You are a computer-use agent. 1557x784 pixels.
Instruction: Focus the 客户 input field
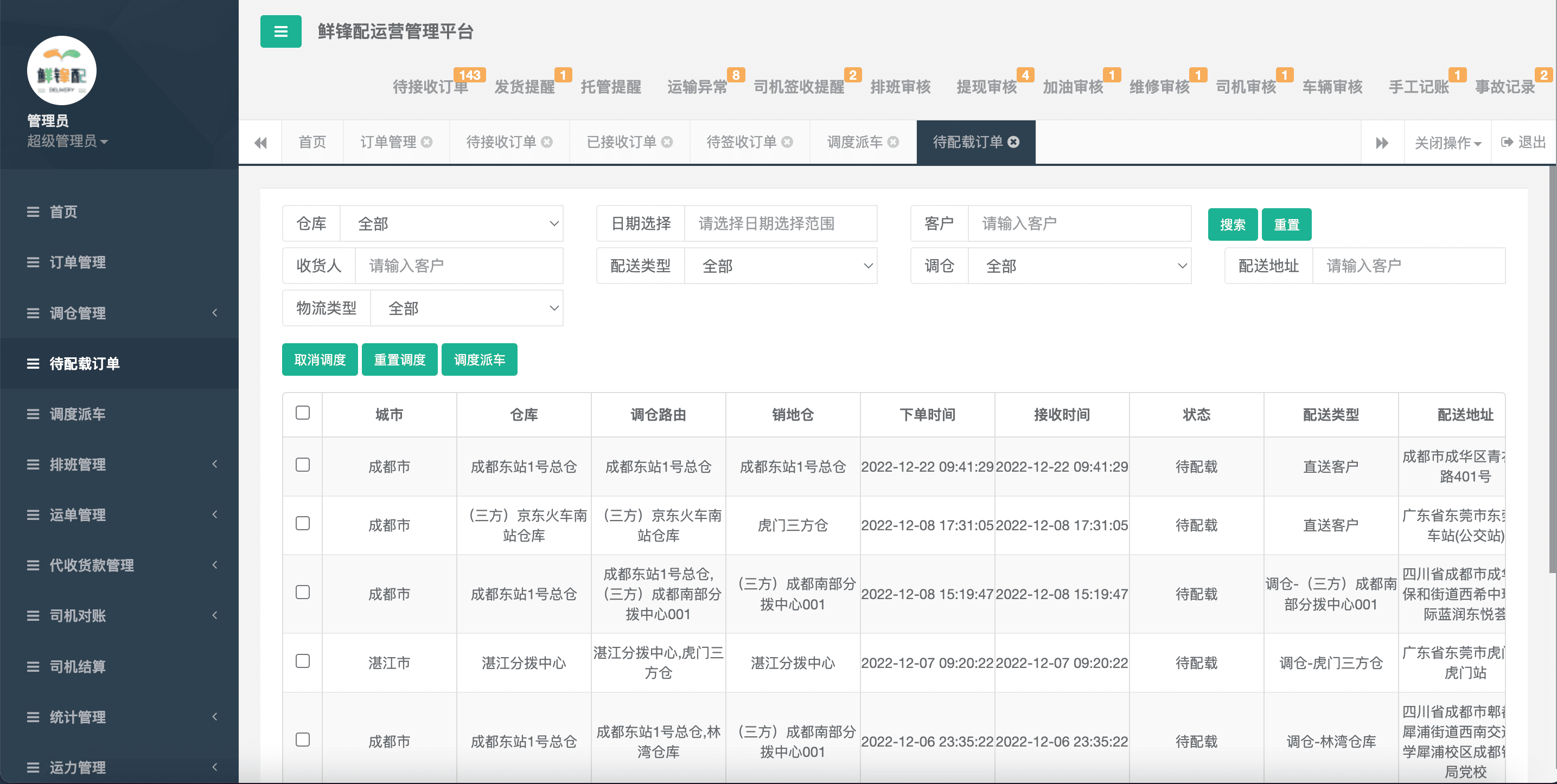[1080, 223]
